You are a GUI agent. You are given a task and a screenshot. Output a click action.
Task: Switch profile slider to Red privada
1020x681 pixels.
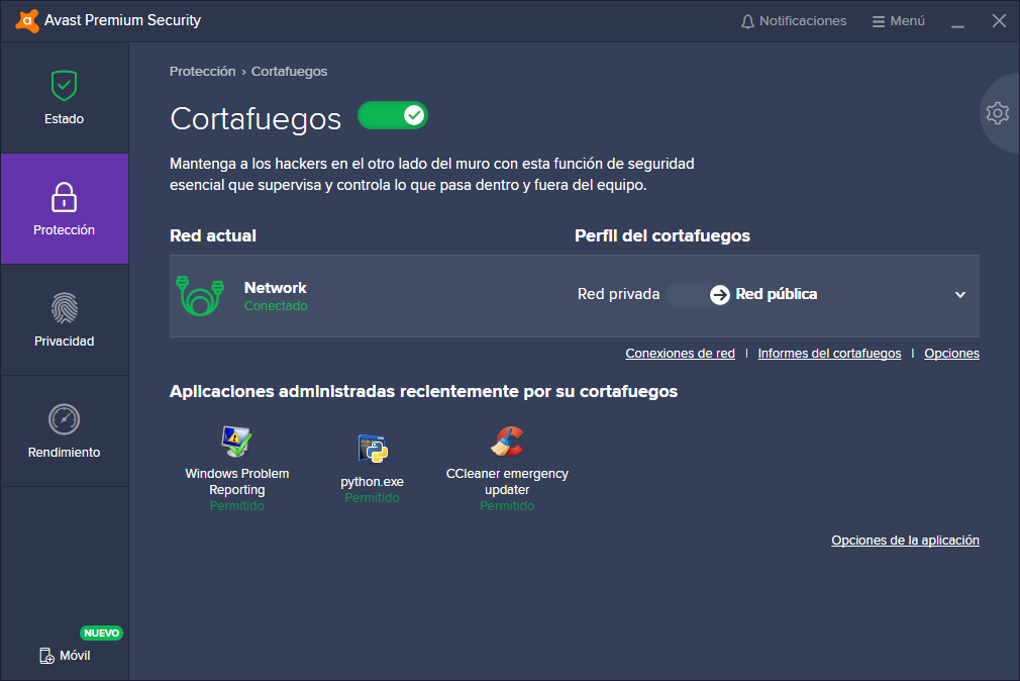click(698, 295)
